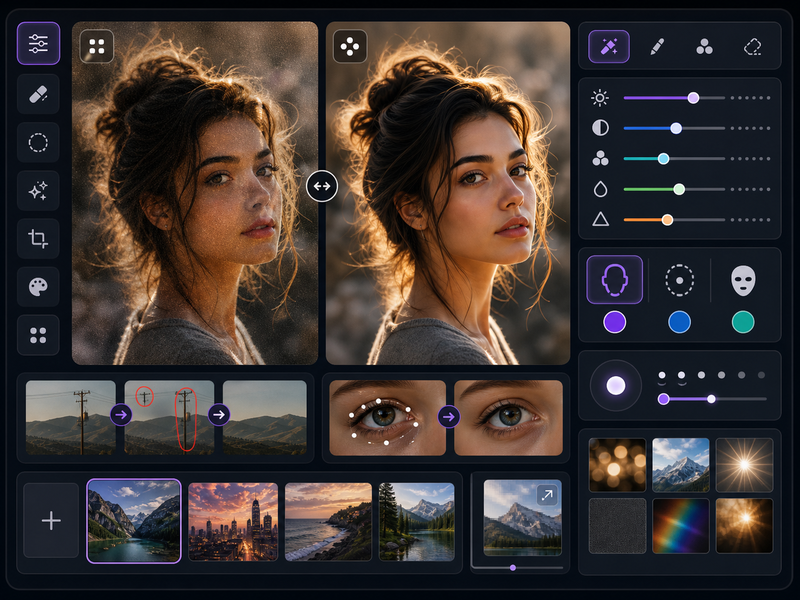Click the contrast half-circle icon
Image resolution: width=800 pixels, height=600 pixels.
tap(600, 128)
